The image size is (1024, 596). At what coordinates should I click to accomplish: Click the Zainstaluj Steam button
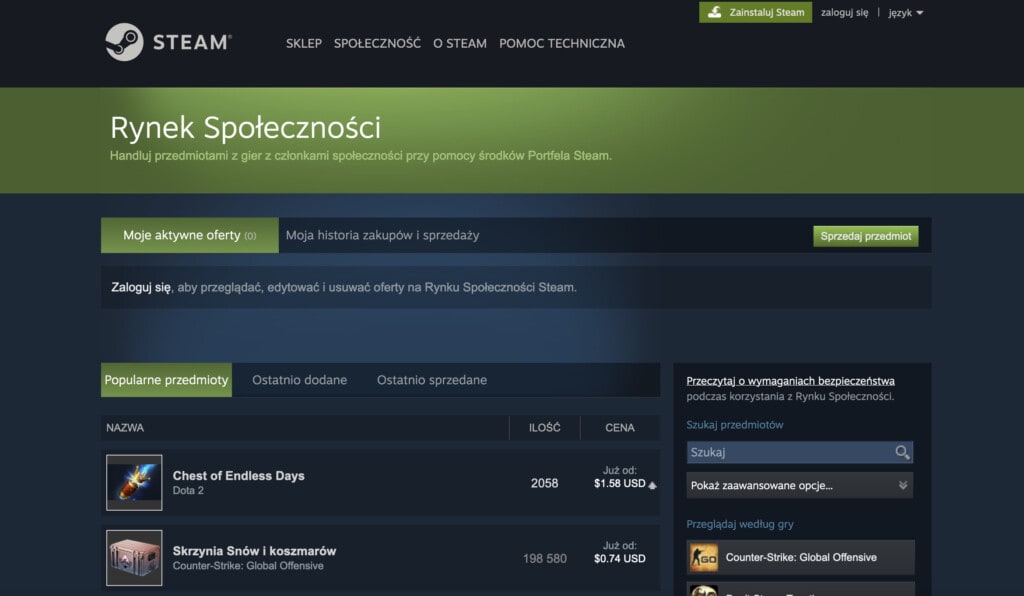[x=756, y=12]
